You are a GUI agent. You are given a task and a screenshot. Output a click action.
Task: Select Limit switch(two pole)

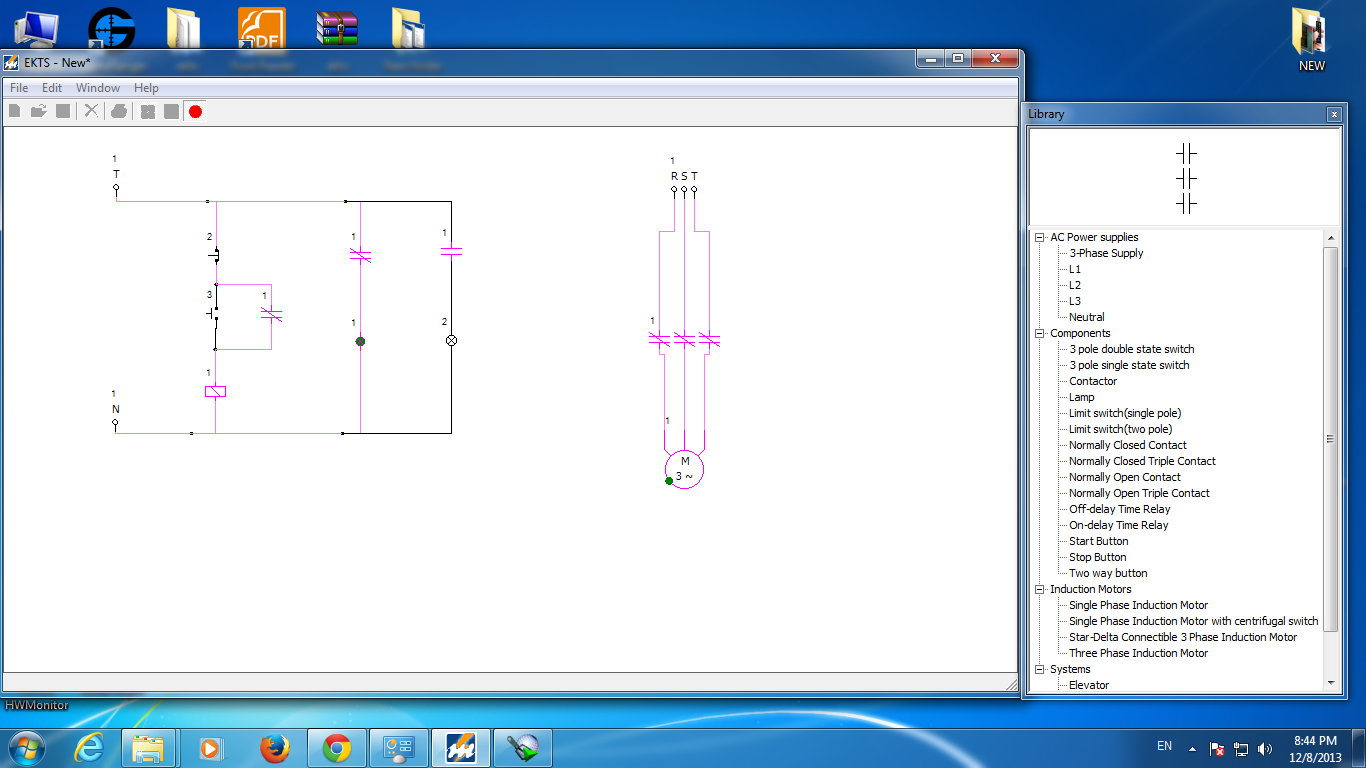pyautogui.click(x=1119, y=429)
